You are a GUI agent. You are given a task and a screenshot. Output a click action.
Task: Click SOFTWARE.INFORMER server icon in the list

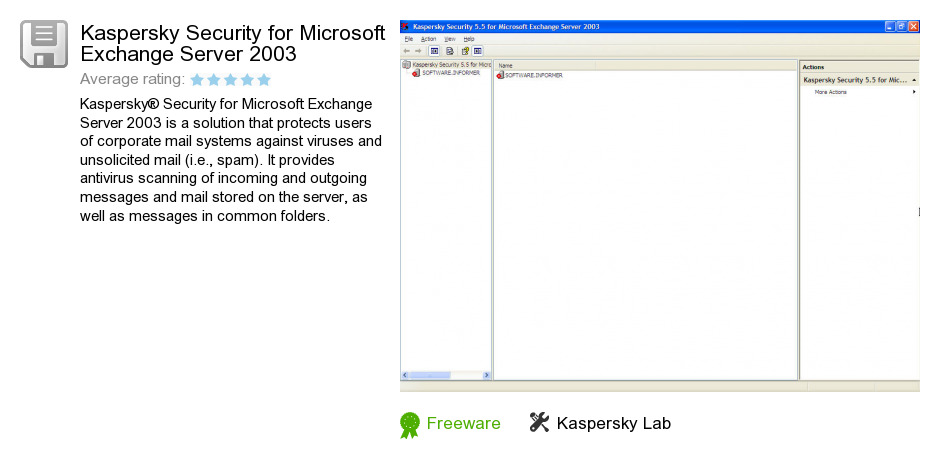(501, 76)
